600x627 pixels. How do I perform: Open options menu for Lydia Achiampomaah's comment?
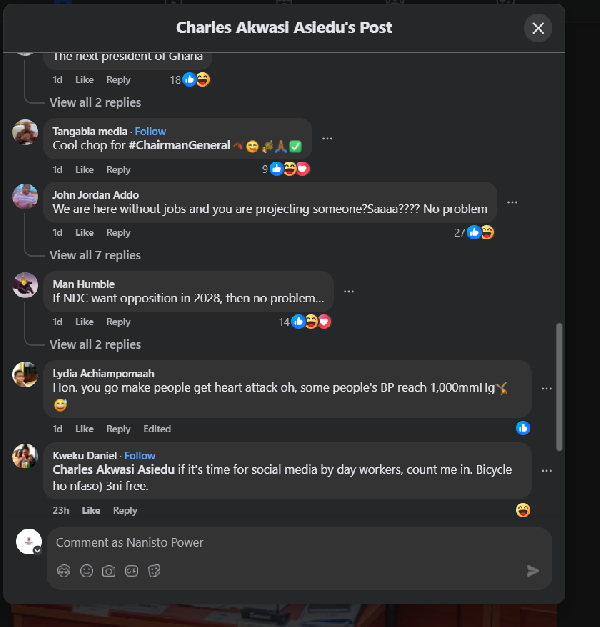(546, 388)
